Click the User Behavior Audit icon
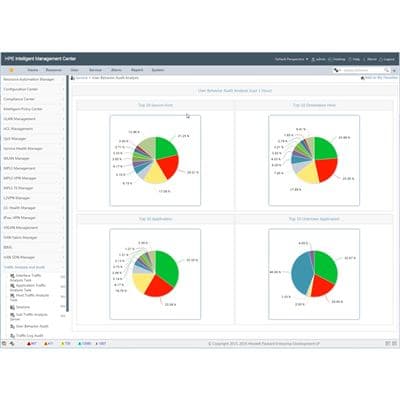The image size is (400, 400). 13,326
